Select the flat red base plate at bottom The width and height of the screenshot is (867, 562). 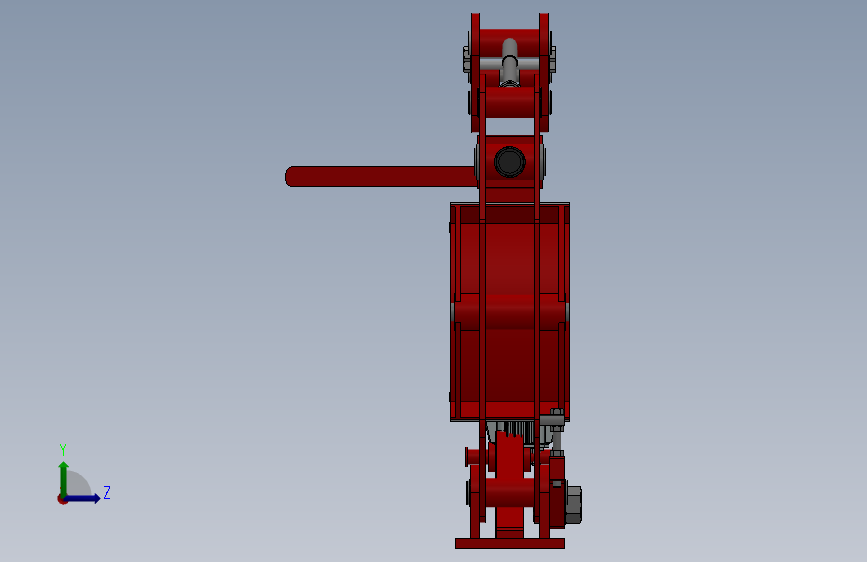pos(510,544)
